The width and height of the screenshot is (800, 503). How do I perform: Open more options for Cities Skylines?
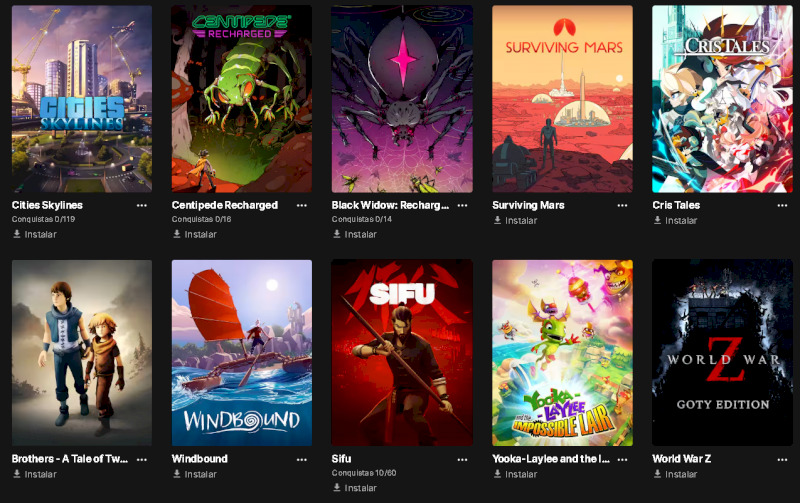pos(142,205)
